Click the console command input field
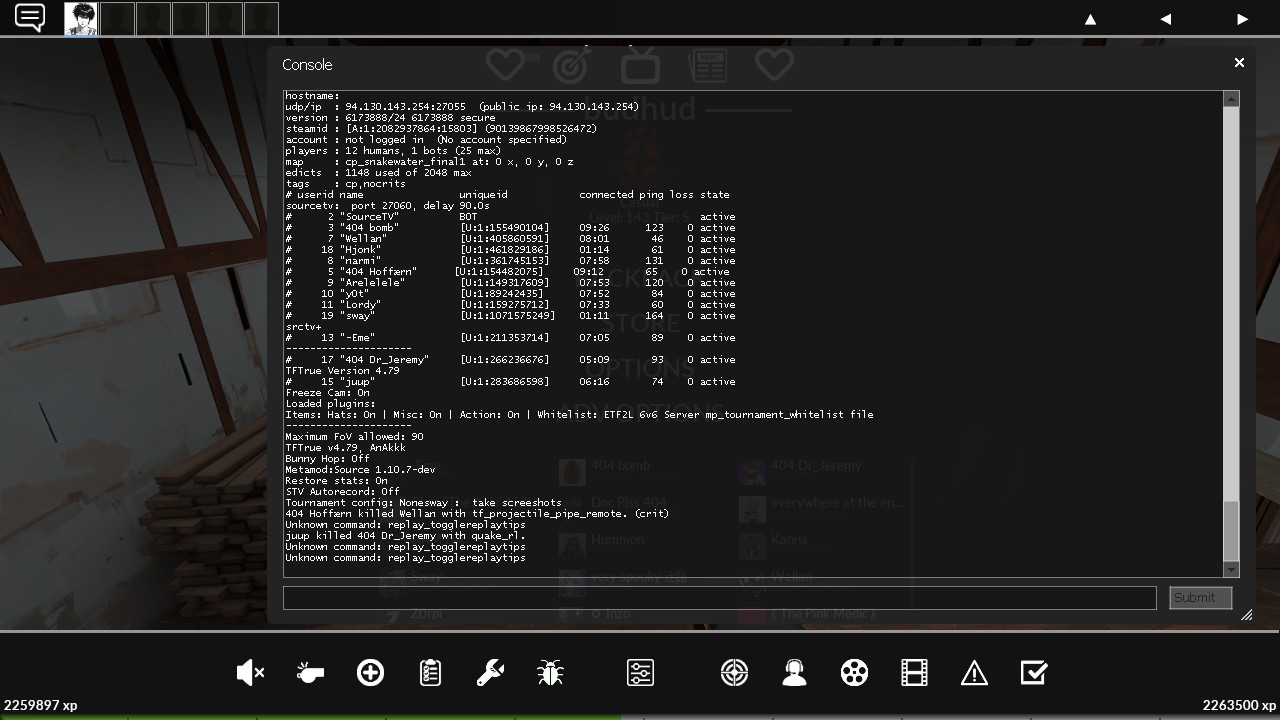Viewport: 1280px width, 720px height. (x=719, y=597)
